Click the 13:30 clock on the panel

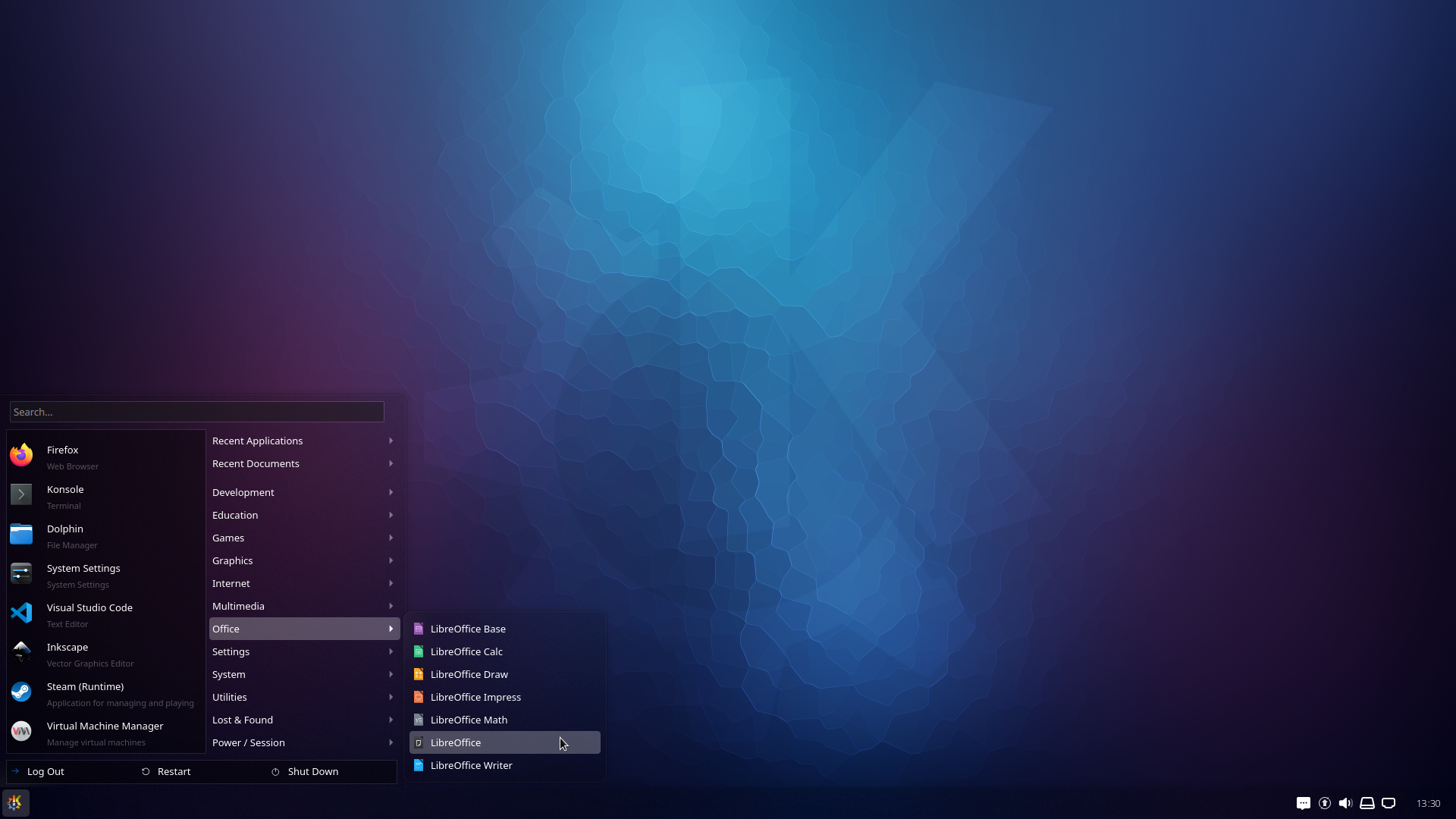[x=1428, y=803]
